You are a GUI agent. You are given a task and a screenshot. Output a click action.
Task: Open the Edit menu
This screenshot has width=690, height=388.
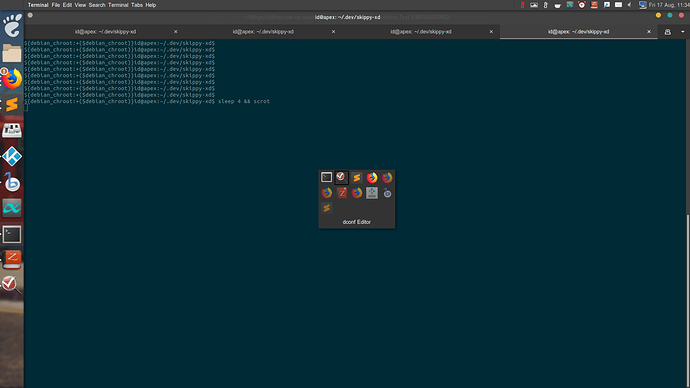pyautogui.click(x=67, y=5)
